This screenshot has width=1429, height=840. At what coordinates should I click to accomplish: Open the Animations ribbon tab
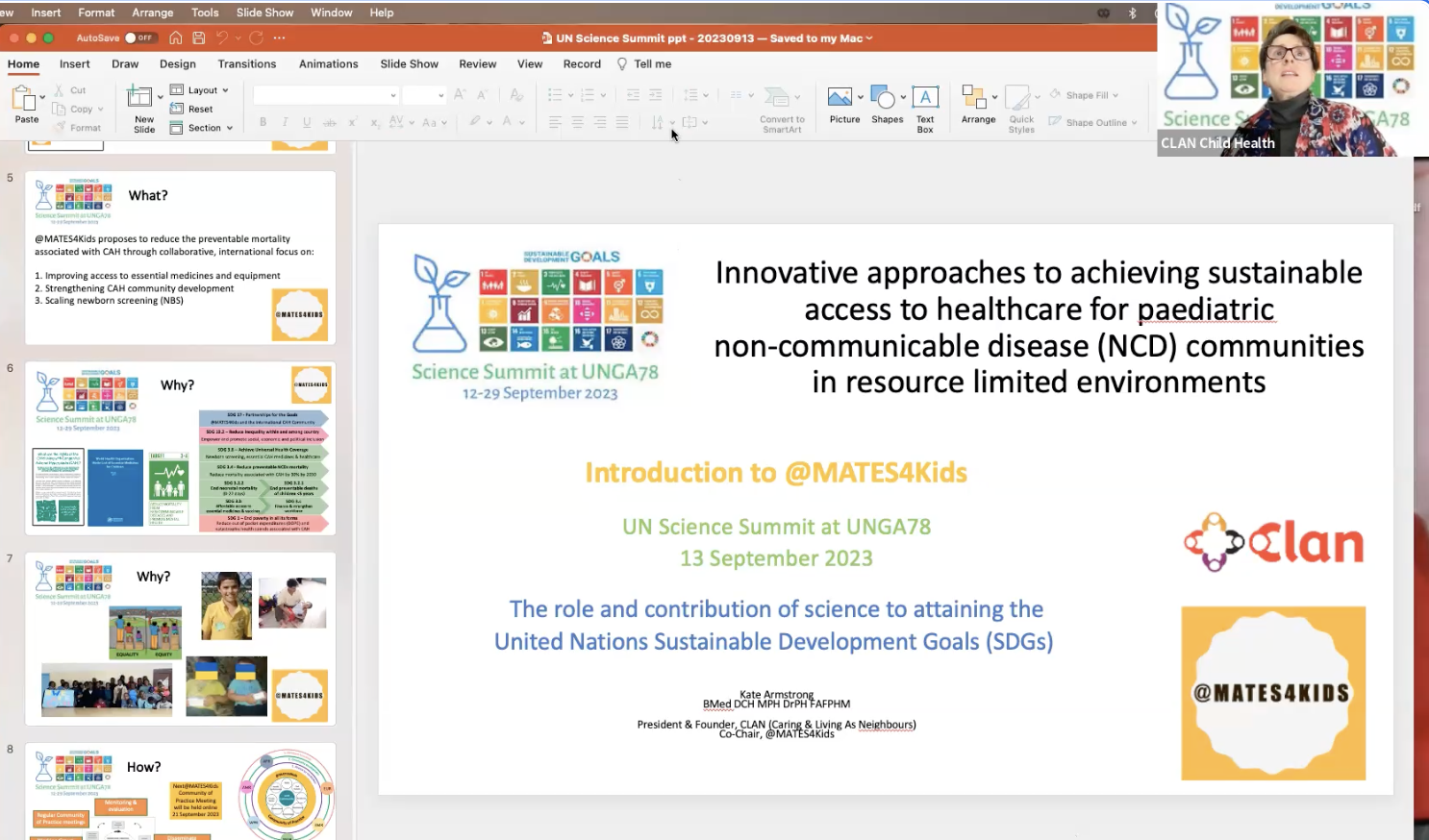328,64
